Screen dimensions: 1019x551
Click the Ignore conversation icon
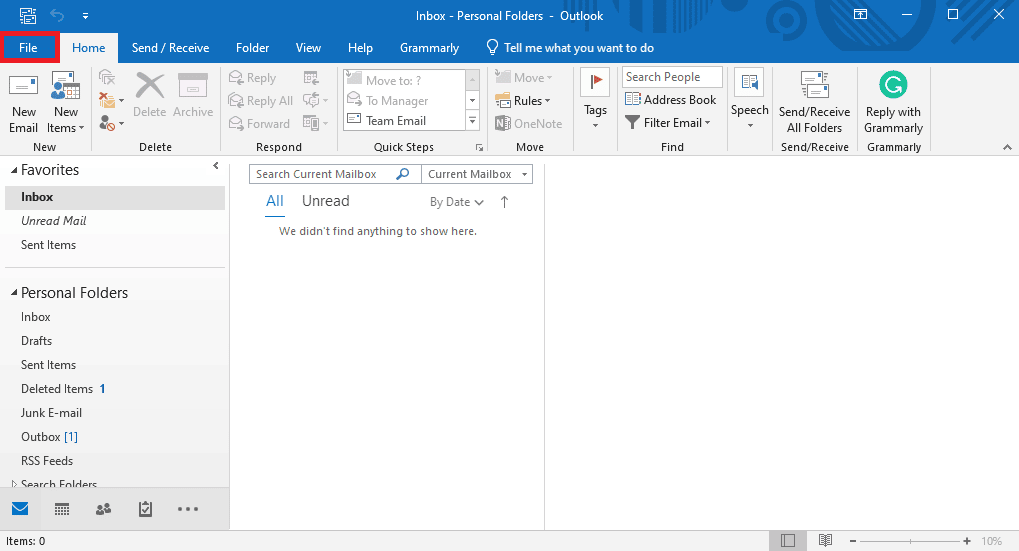coord(107,77)
